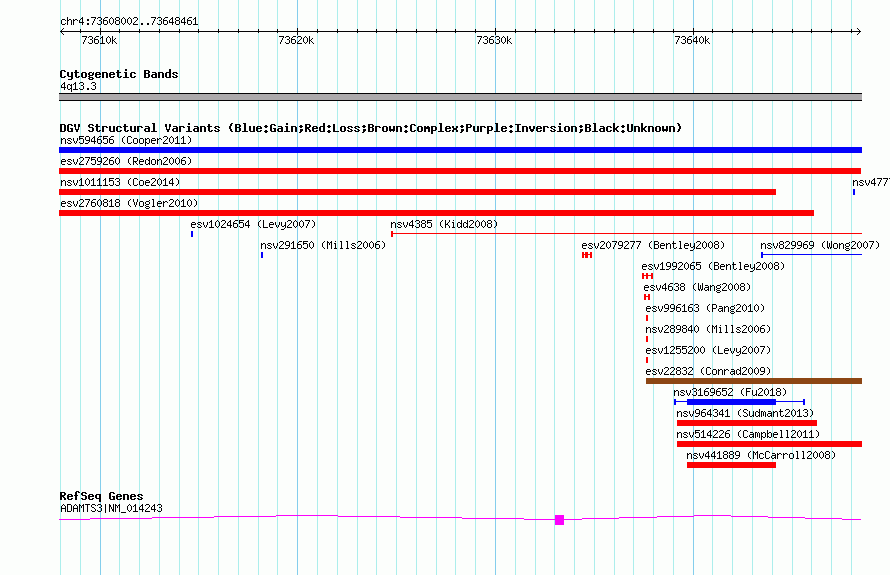The image size is (890, 575).
Task: Click the chr4:73608002..73648461 coordinate label
Action: [129, 22]
